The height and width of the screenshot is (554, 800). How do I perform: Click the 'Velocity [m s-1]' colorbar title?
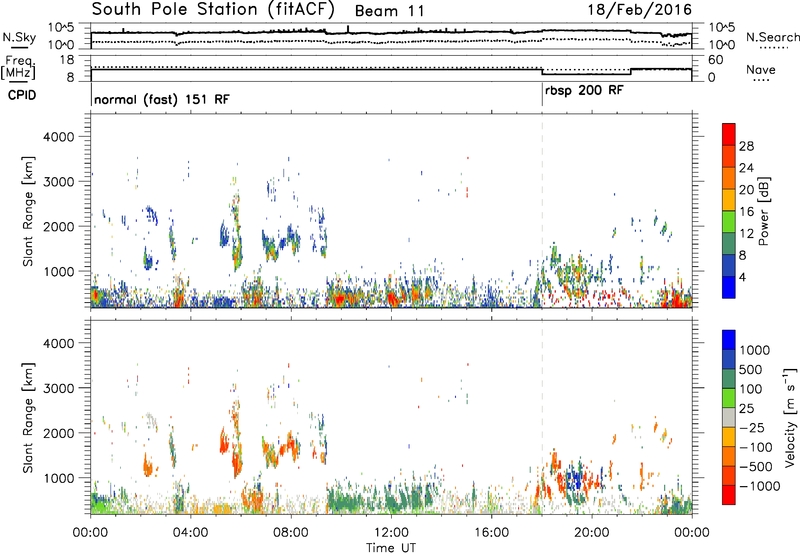tap(790, 417)
